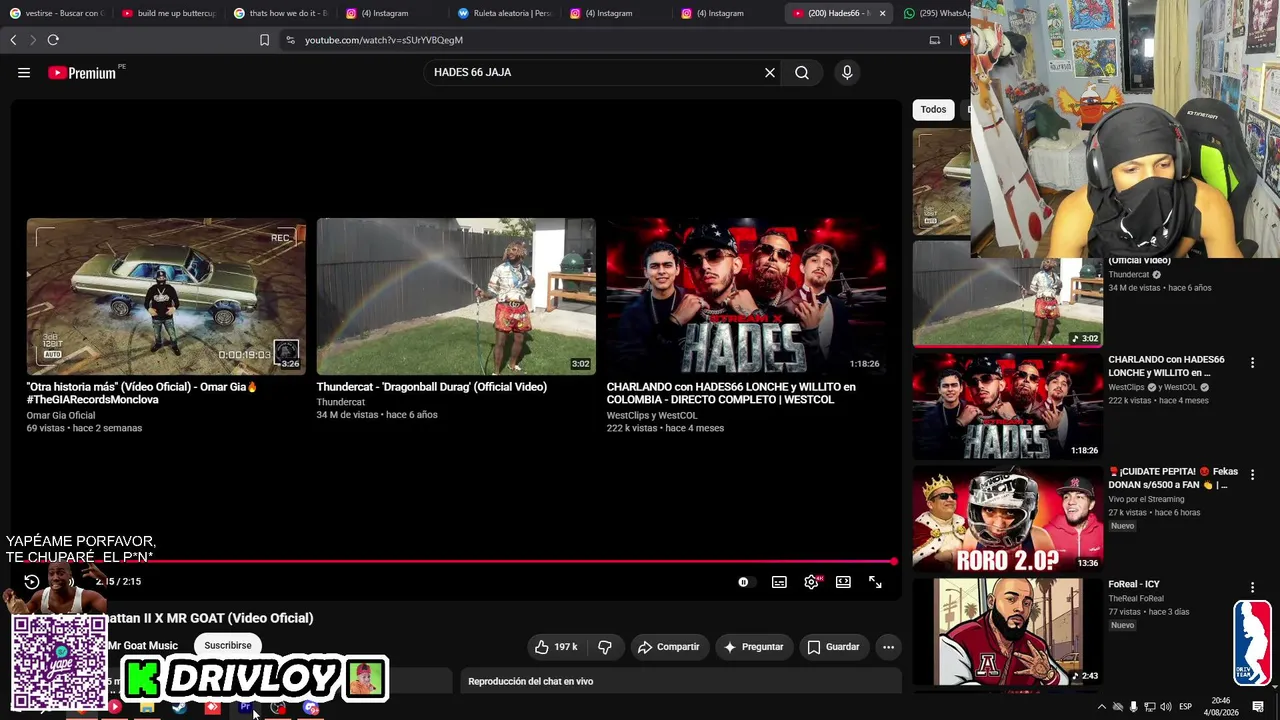Share the video via Compartir
The image size is (1280, 720).
point(668,647)
